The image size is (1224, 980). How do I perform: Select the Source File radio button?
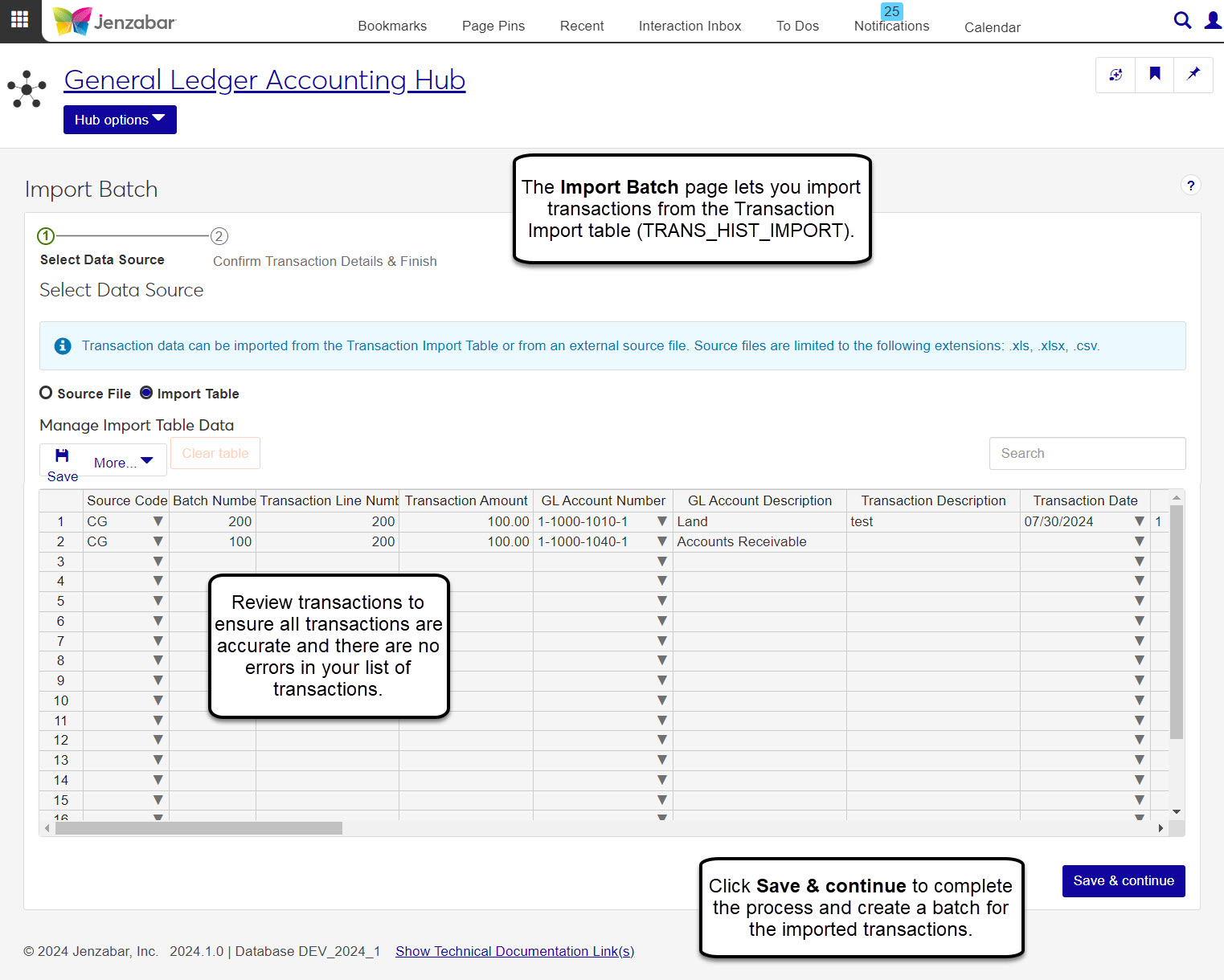click(x=46, y=393)
